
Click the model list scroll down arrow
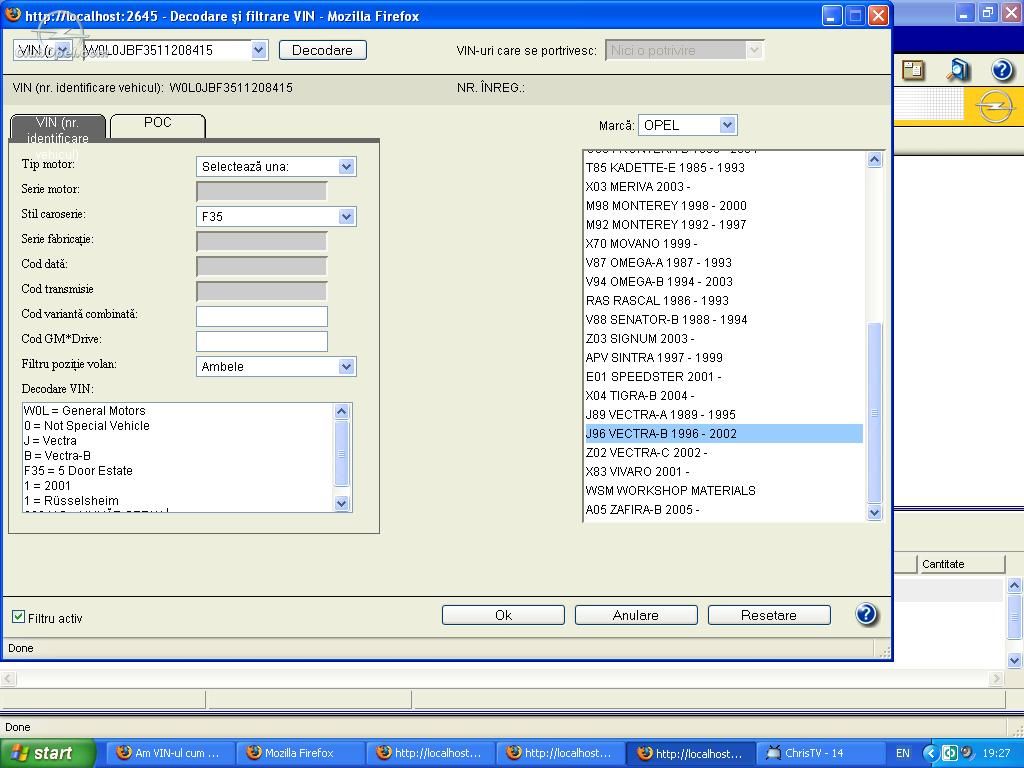[874, 513]
